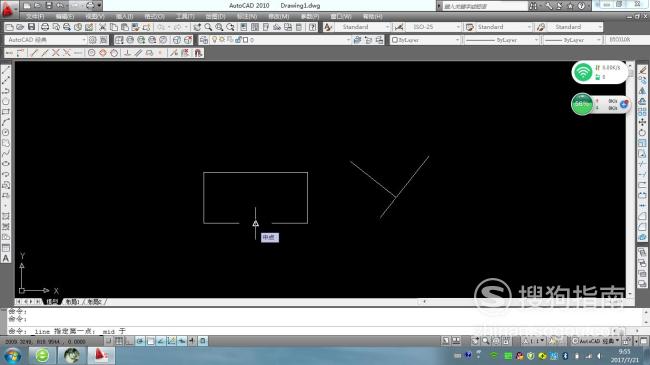Click the current layer color square
The image size is (650, 365).
246,40
